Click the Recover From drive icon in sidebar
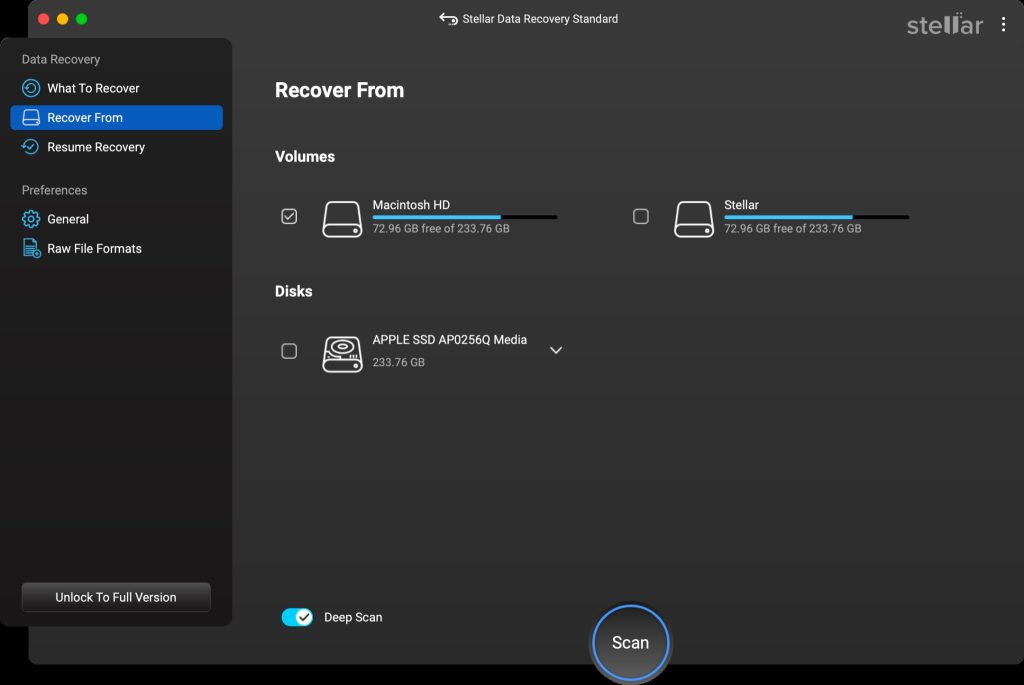1024x685 pixels. pyautogui.click(x=31, y=117)
